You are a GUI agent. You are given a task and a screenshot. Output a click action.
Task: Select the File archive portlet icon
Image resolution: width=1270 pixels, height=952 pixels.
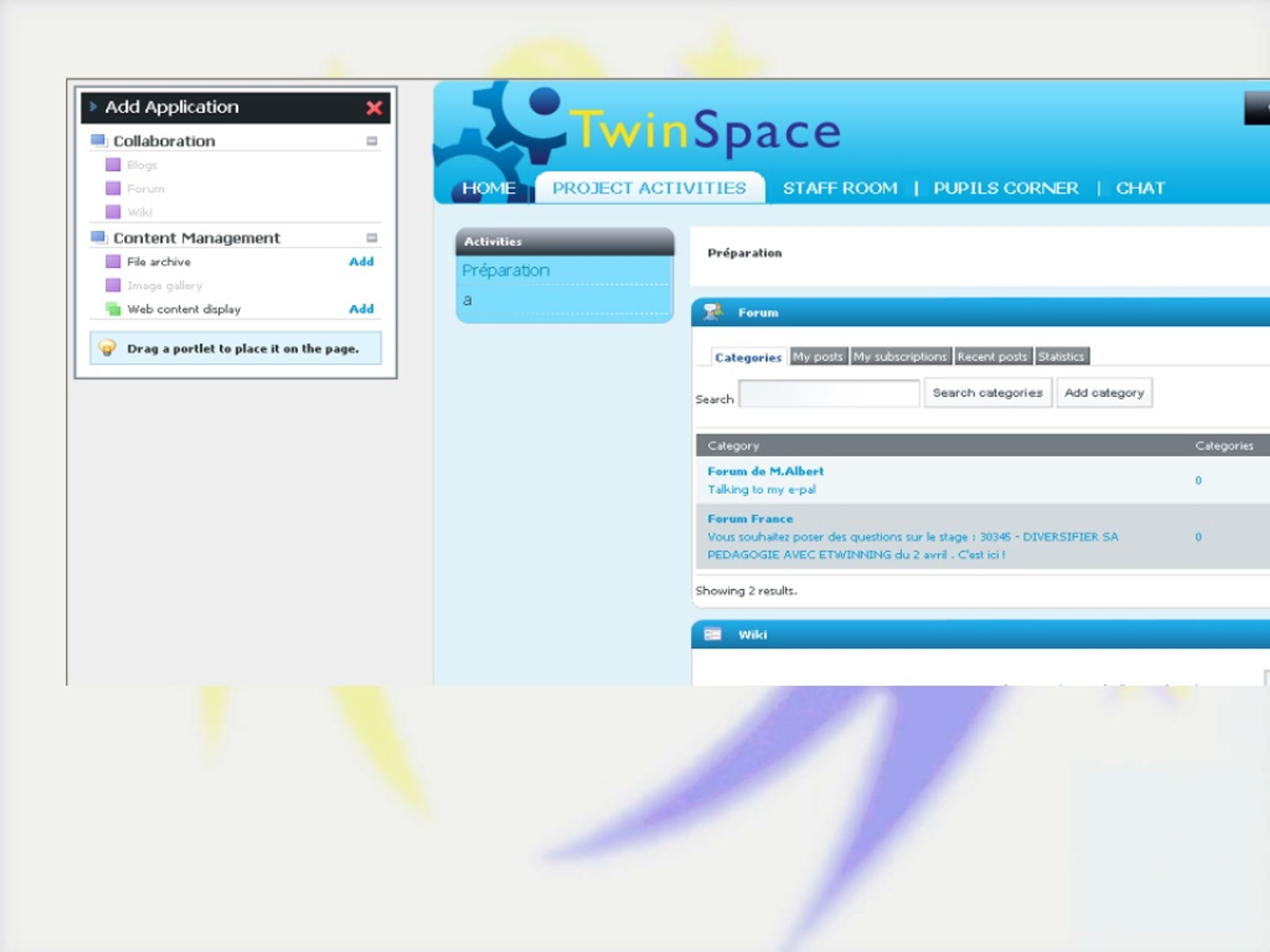click(x=113, y=262)
